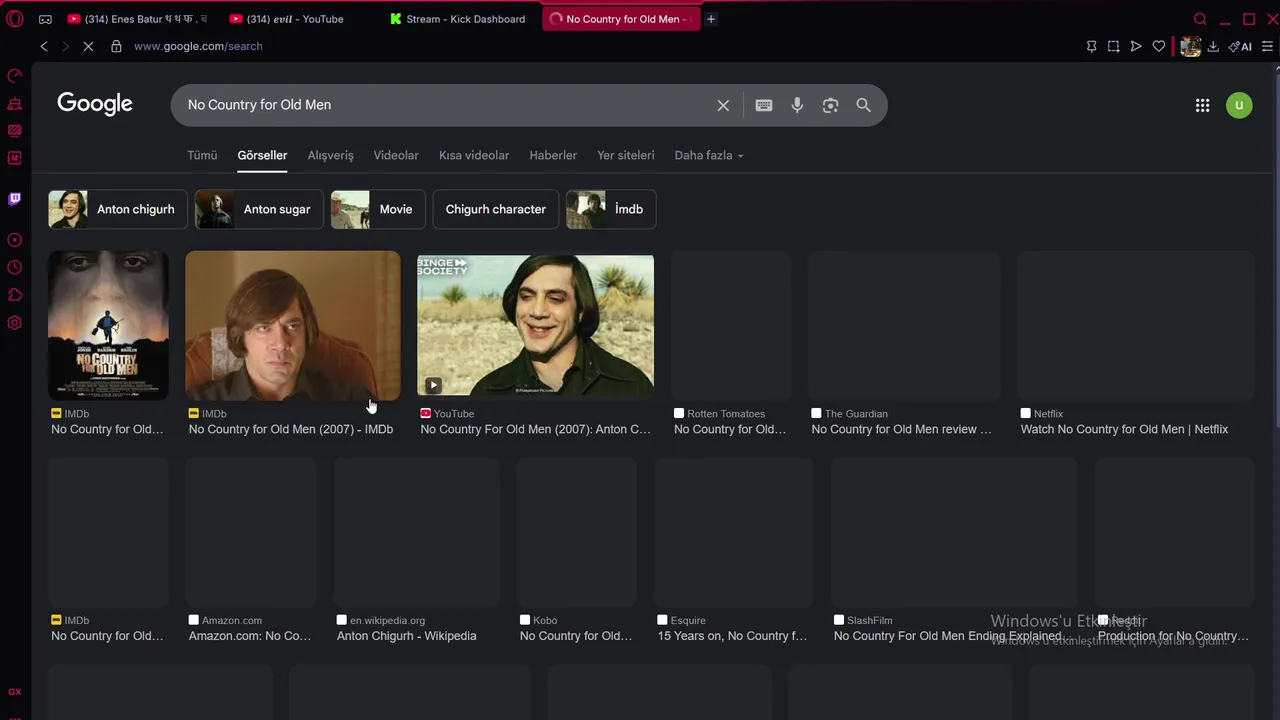Screen dimensions: 1280x720
Task: Open the Google apps grid
Action: [1203, 105]
